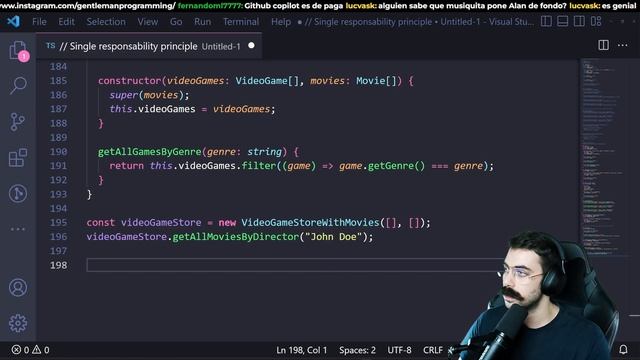Open the Run menu
Viewport: 640px width, 360px height.
tap(202, 22)
